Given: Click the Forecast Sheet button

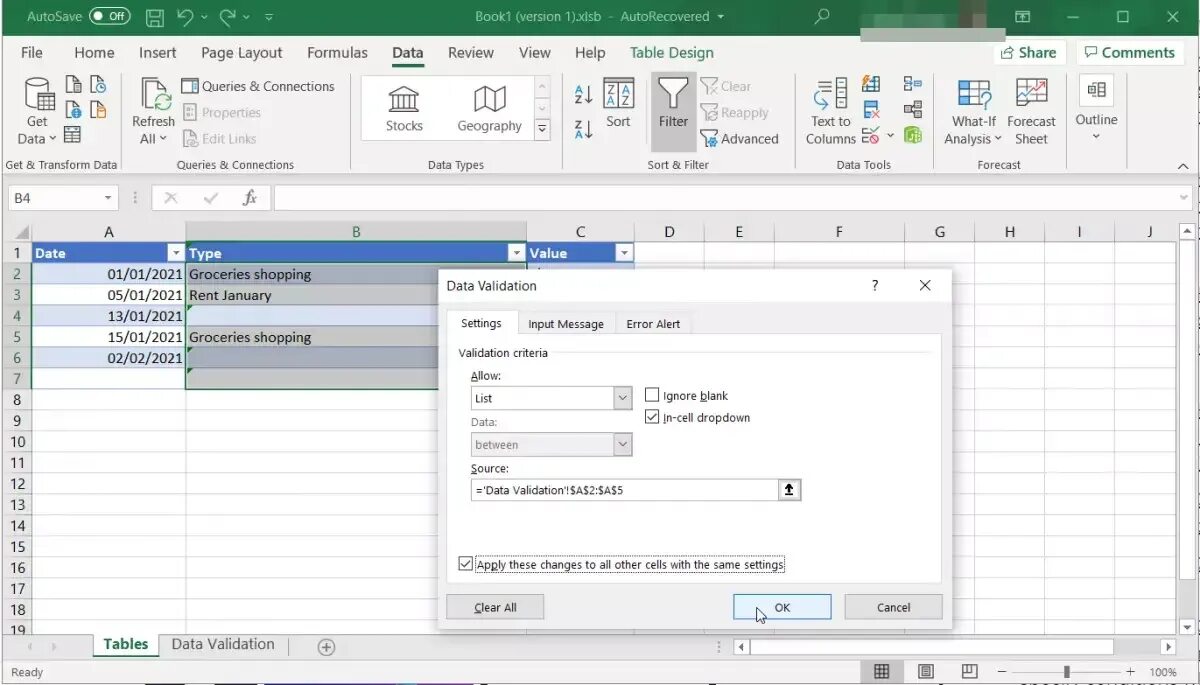Looking at the screenshot, I should 1031,111.
